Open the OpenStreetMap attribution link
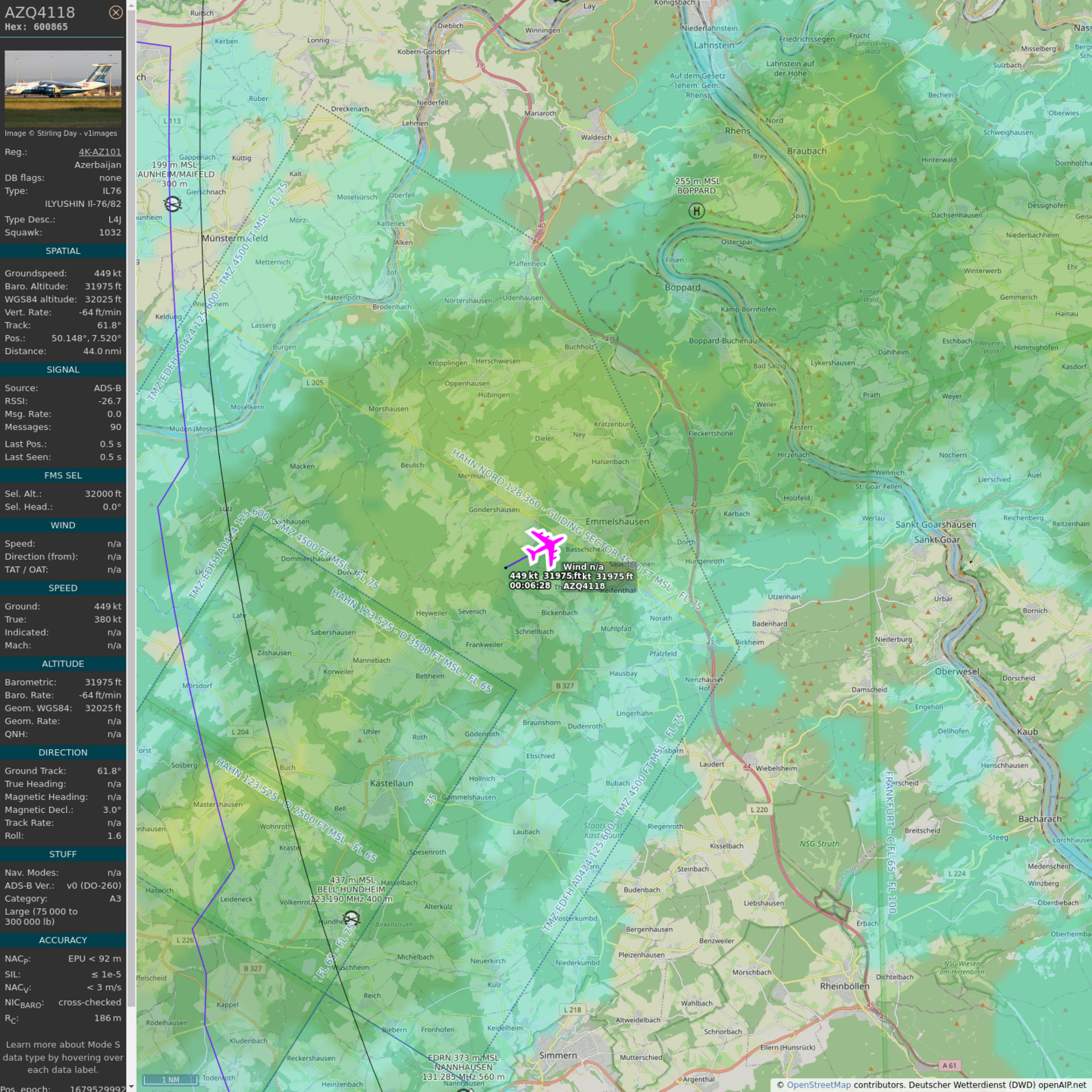1092x1092 pixels. coord(818,1085)
